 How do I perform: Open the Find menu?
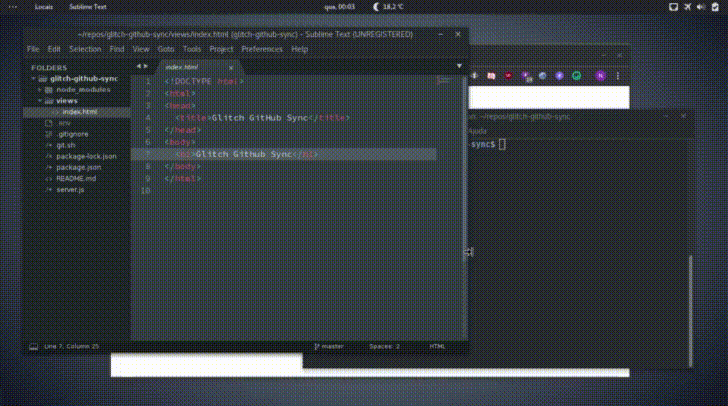[117, 49]
